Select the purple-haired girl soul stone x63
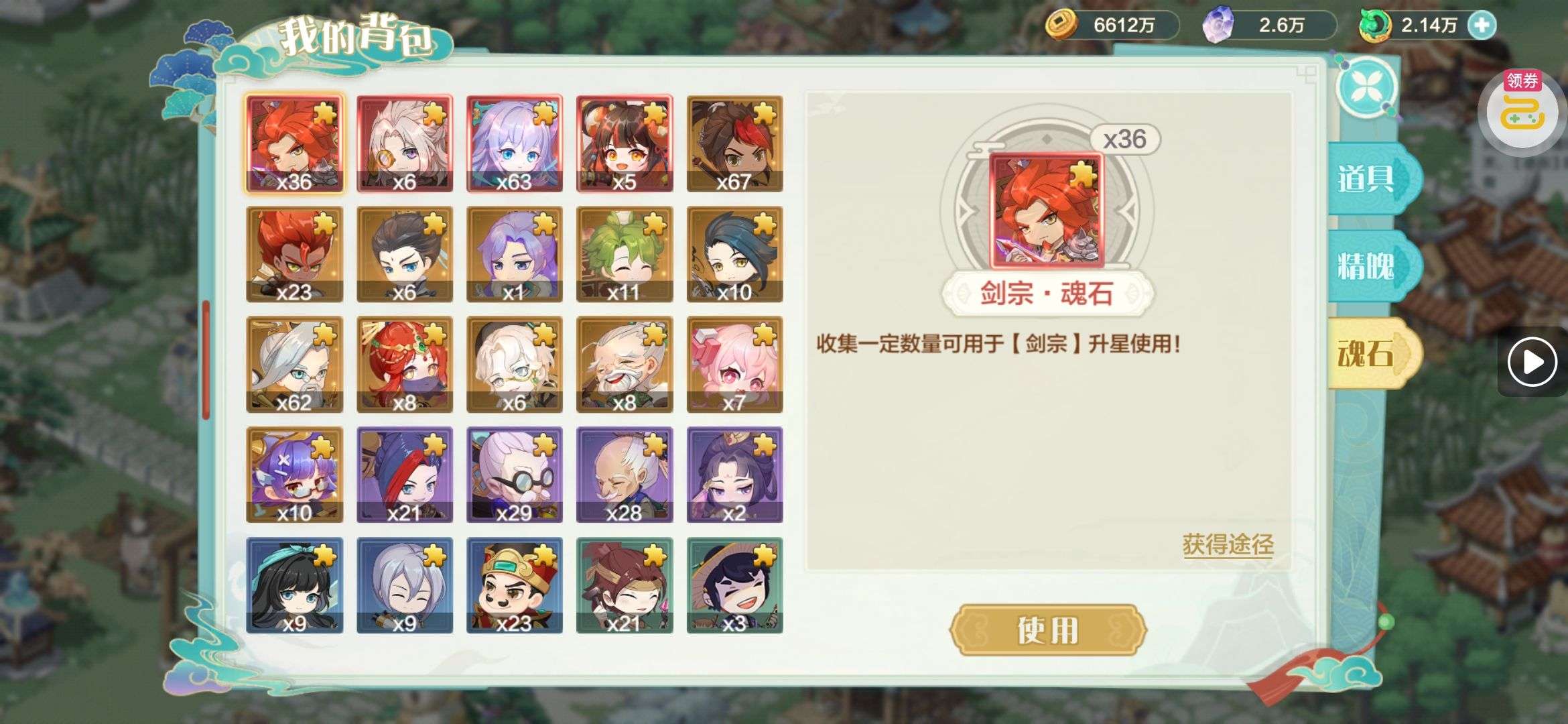 (x=514, y=143)
